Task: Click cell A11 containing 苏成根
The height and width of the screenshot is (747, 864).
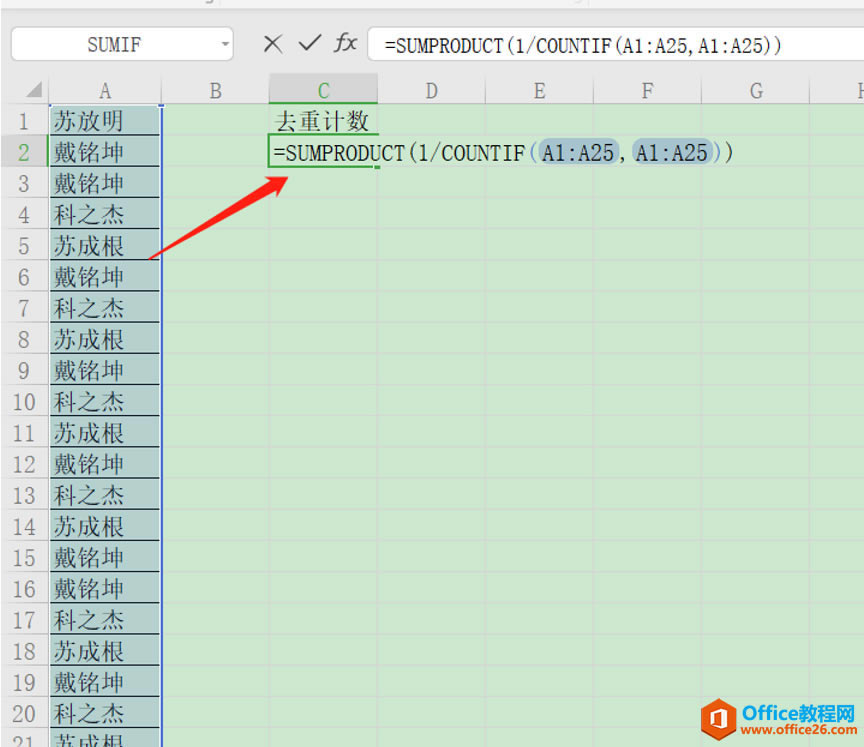Action: click(x=105, y=432)
